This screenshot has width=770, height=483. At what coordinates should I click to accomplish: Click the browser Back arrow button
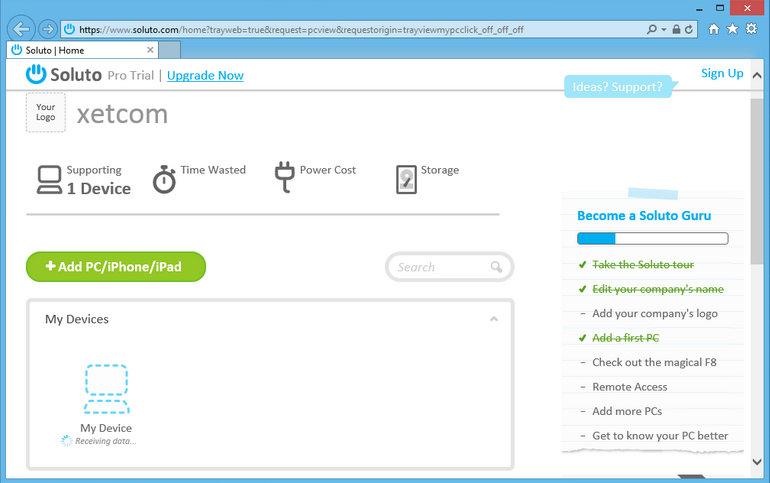tap(21, 29)
